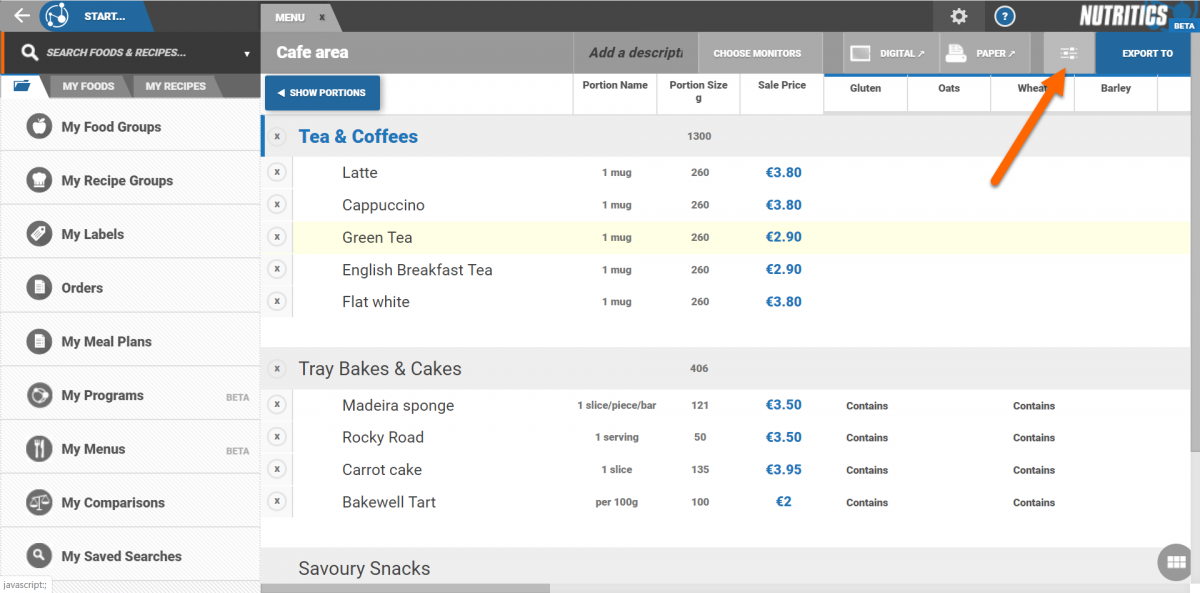This screenshot has width=1200, height=593.
Task: Click the Choose Monitors button
Action: pyautogui.click(x=757, y=54)
